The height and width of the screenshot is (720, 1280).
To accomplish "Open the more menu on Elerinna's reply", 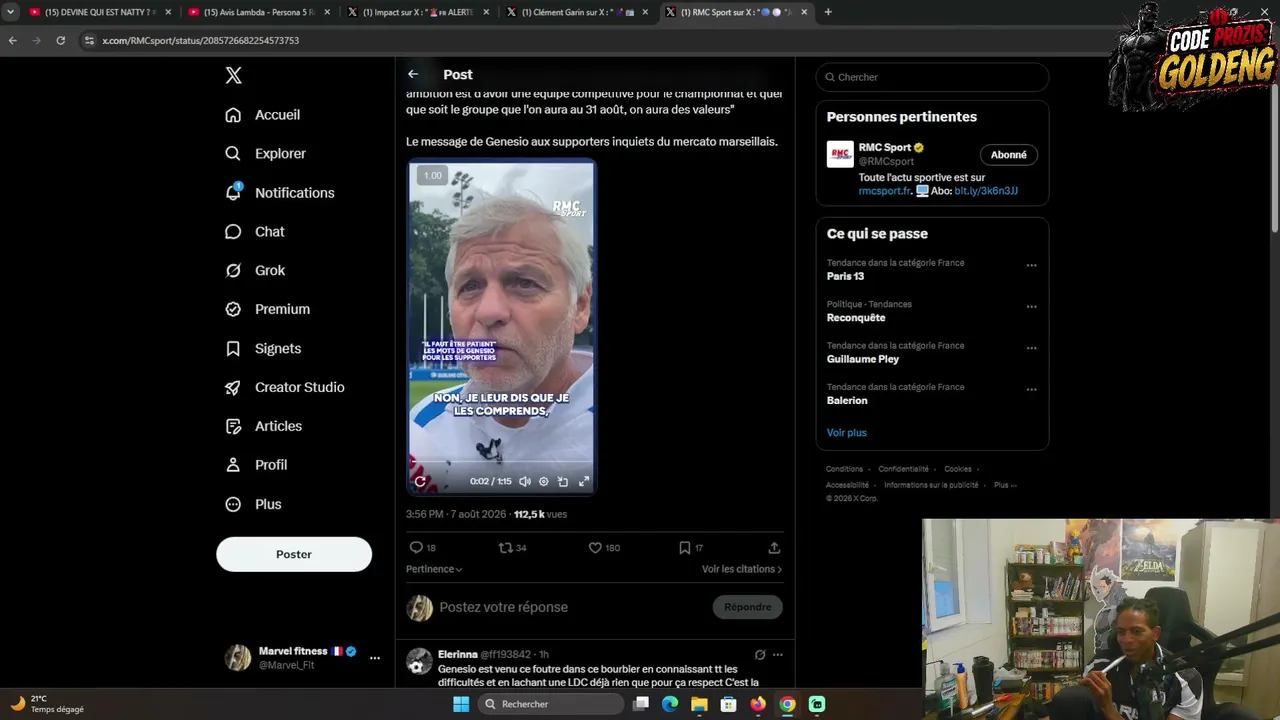I will pos(778,655).
